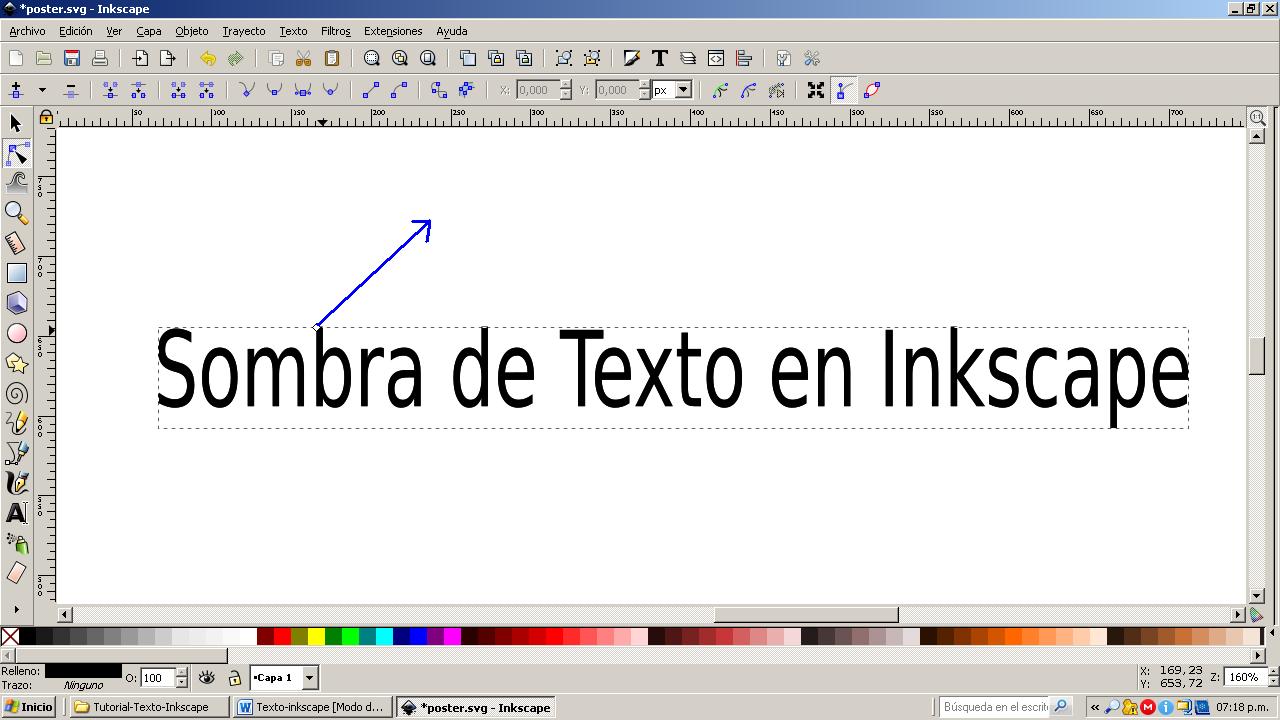The image size is (1280, 720).
Task: Click Delete selected nodes minus icon
Action: click(70, 90)
